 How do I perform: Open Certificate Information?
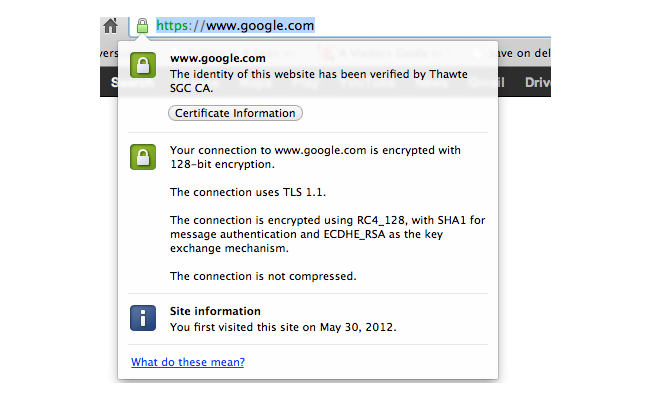235,113
